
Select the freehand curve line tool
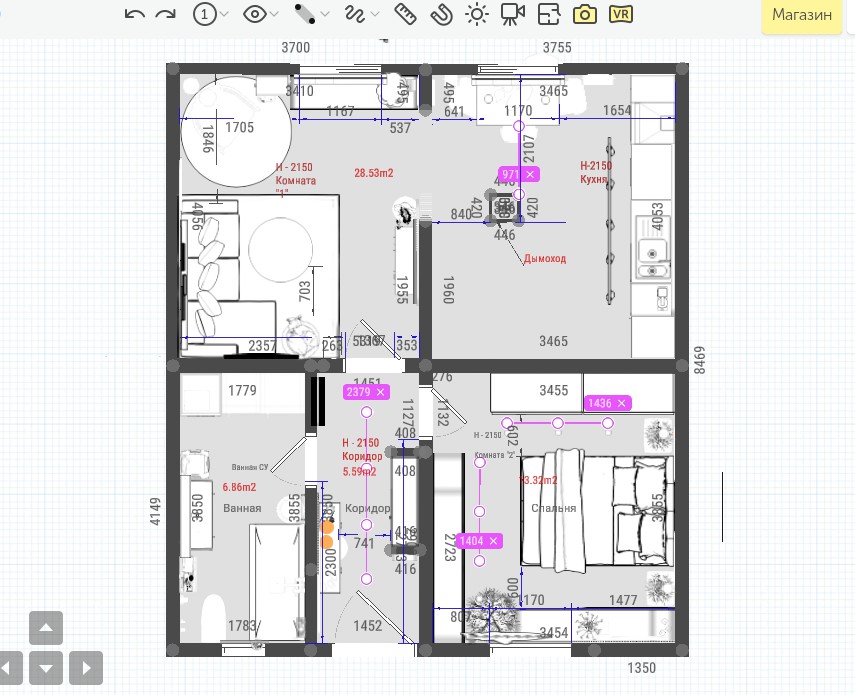coord(354,14)
